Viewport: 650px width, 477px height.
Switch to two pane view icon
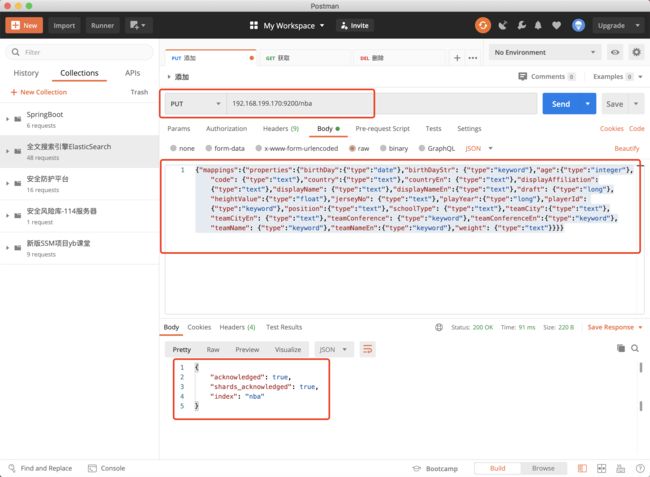tap(601, 468)
